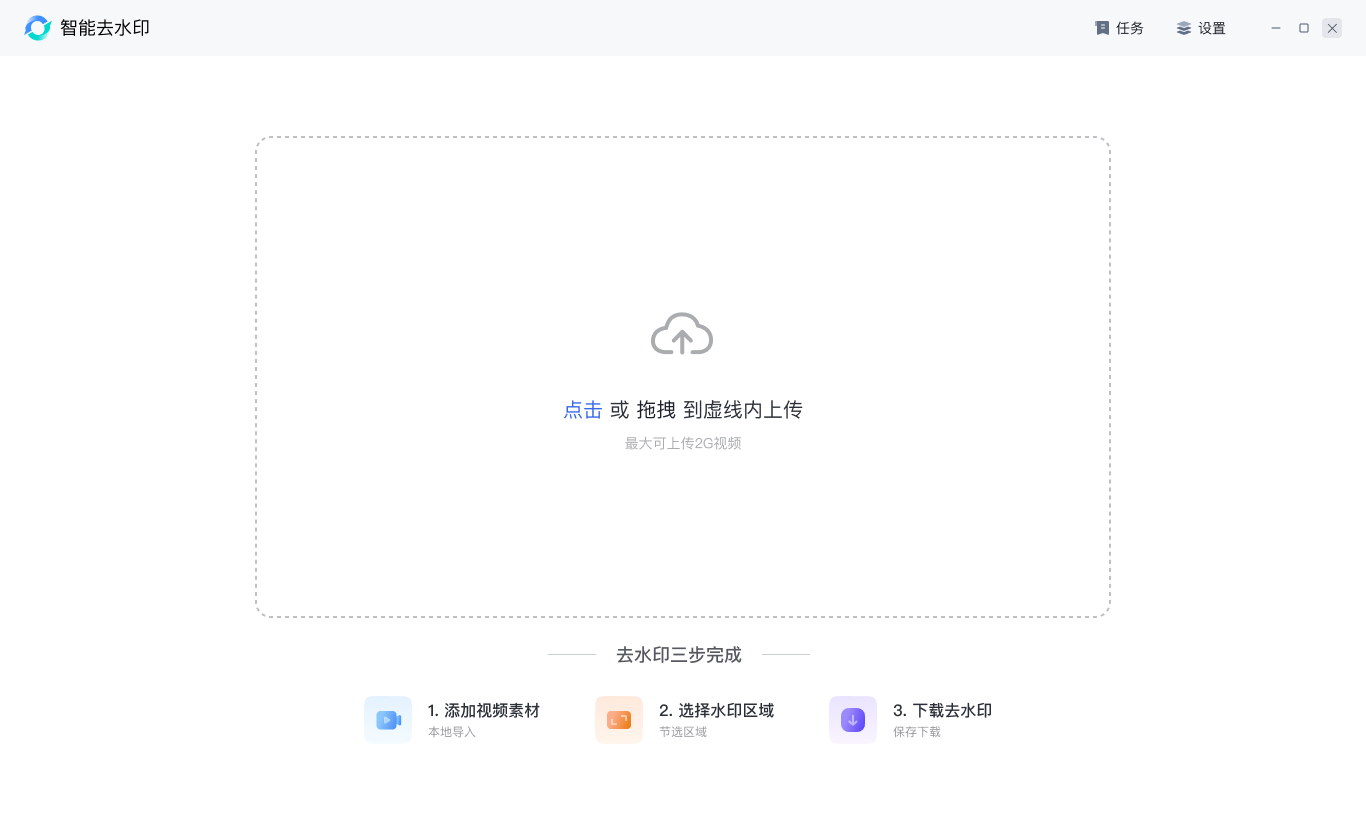Click the 最大可上传2G视频 hint text
This screenshot has height=820, width=1366.
[x=683, y=443]
